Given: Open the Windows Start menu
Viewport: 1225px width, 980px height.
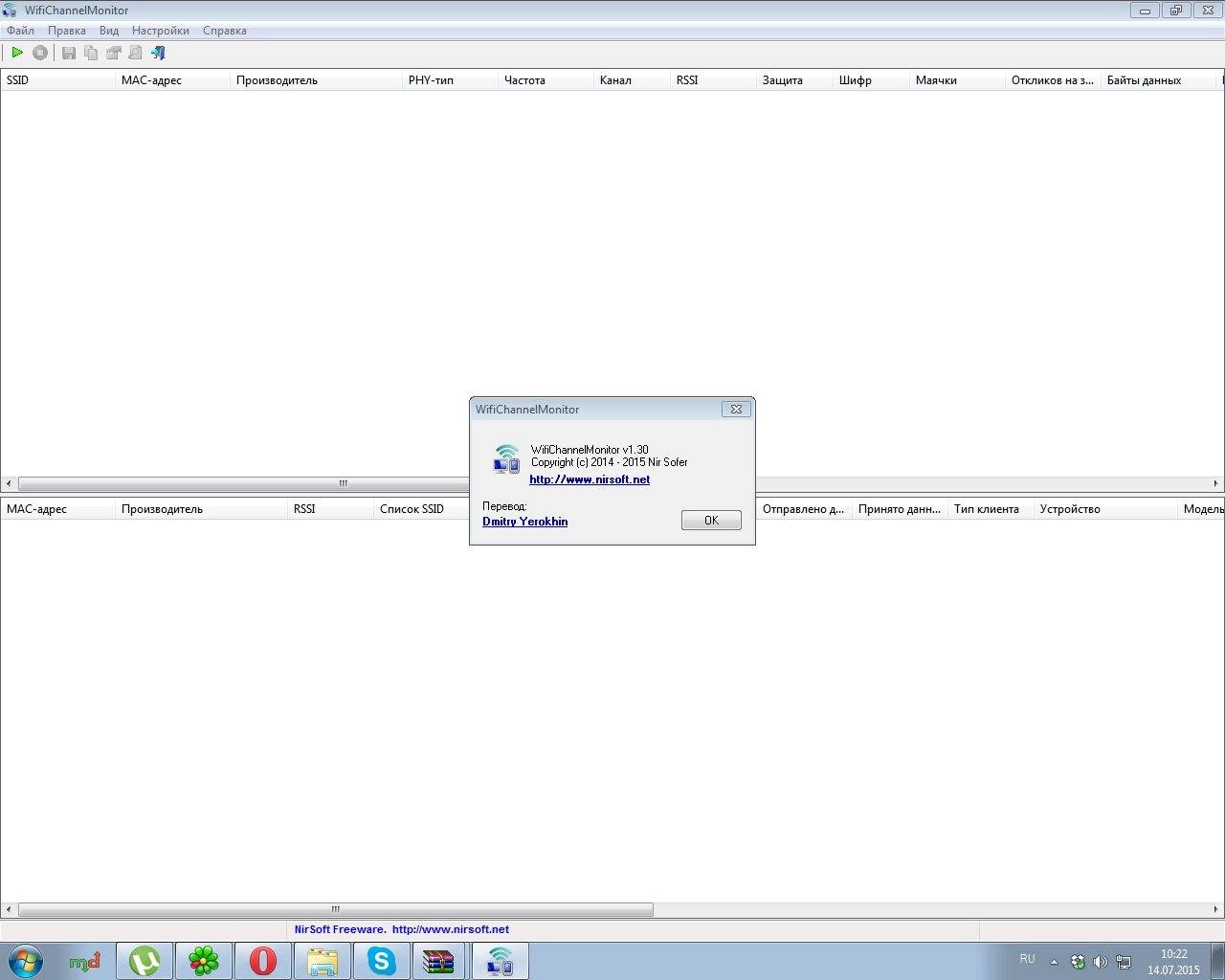Looking at the screenshot, I should point(26,961).
